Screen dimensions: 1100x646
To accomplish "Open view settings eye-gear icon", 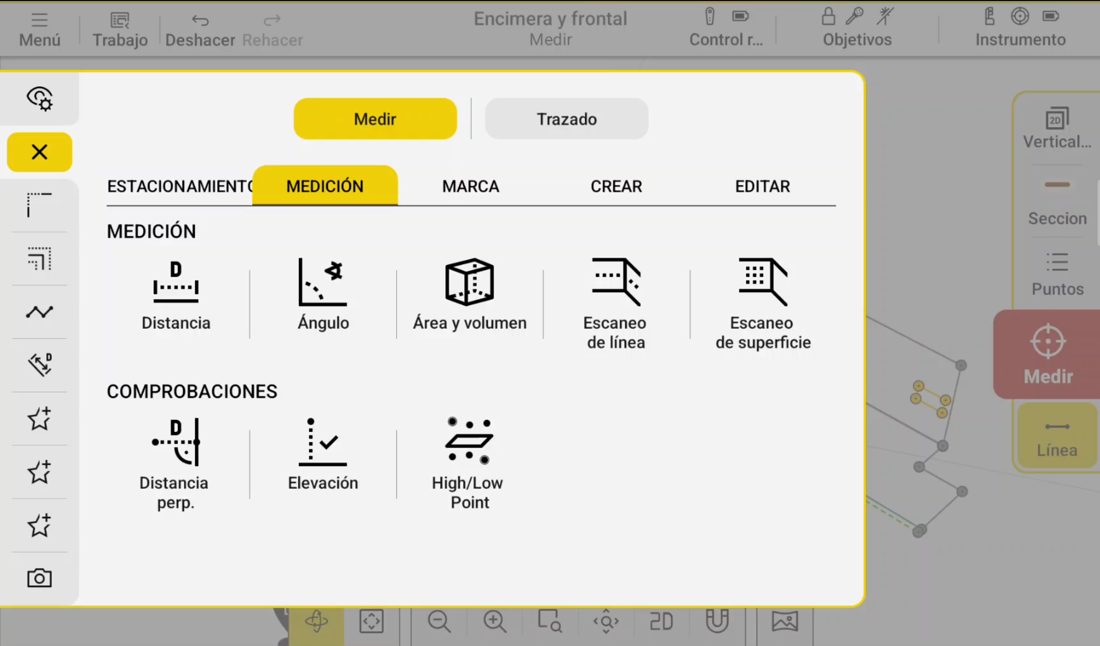I will coord(39,98).
